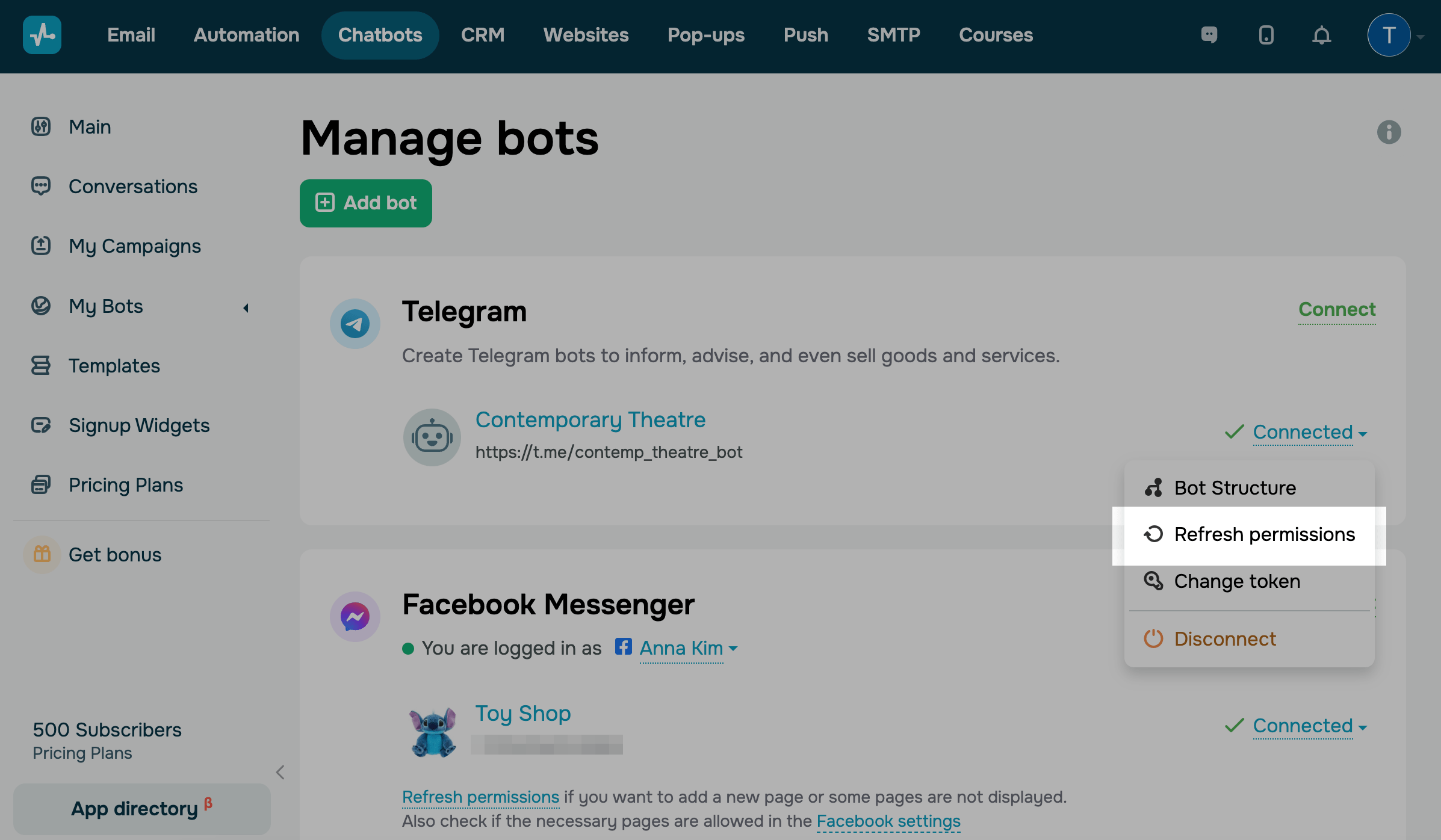Open the chat messages icon in header

1209,35
